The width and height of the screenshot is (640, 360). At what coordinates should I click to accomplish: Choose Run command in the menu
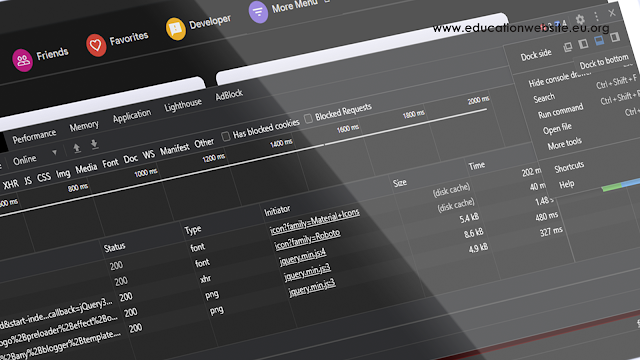click(x=560, y=111)
